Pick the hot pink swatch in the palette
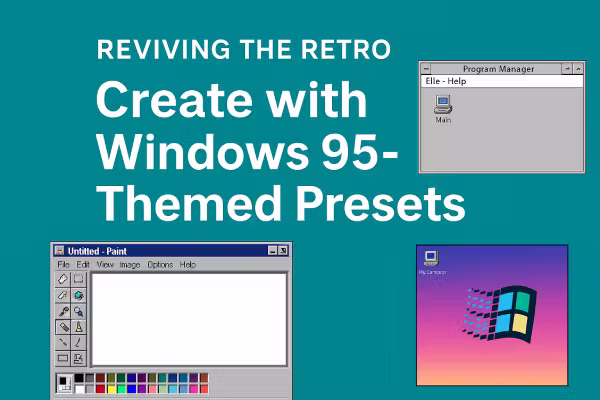This screenshot has height=400, width=600. coord(194,389)
